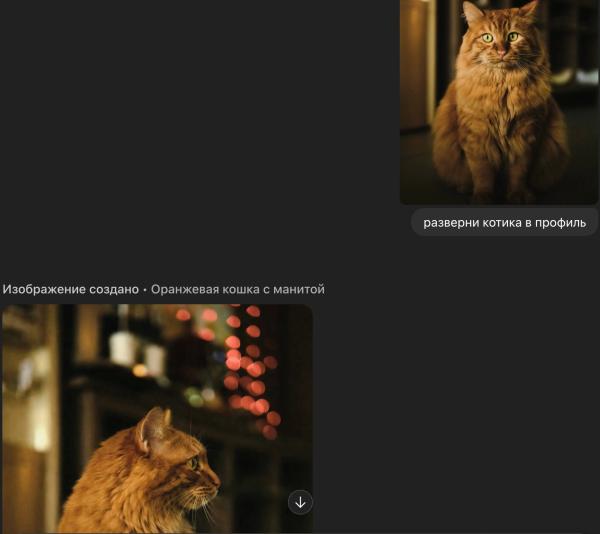This screenshot has height=534, width=600.
Task: Click the title 'Оранжевая кошка с манитой'
Action: (x=238, y=290)
